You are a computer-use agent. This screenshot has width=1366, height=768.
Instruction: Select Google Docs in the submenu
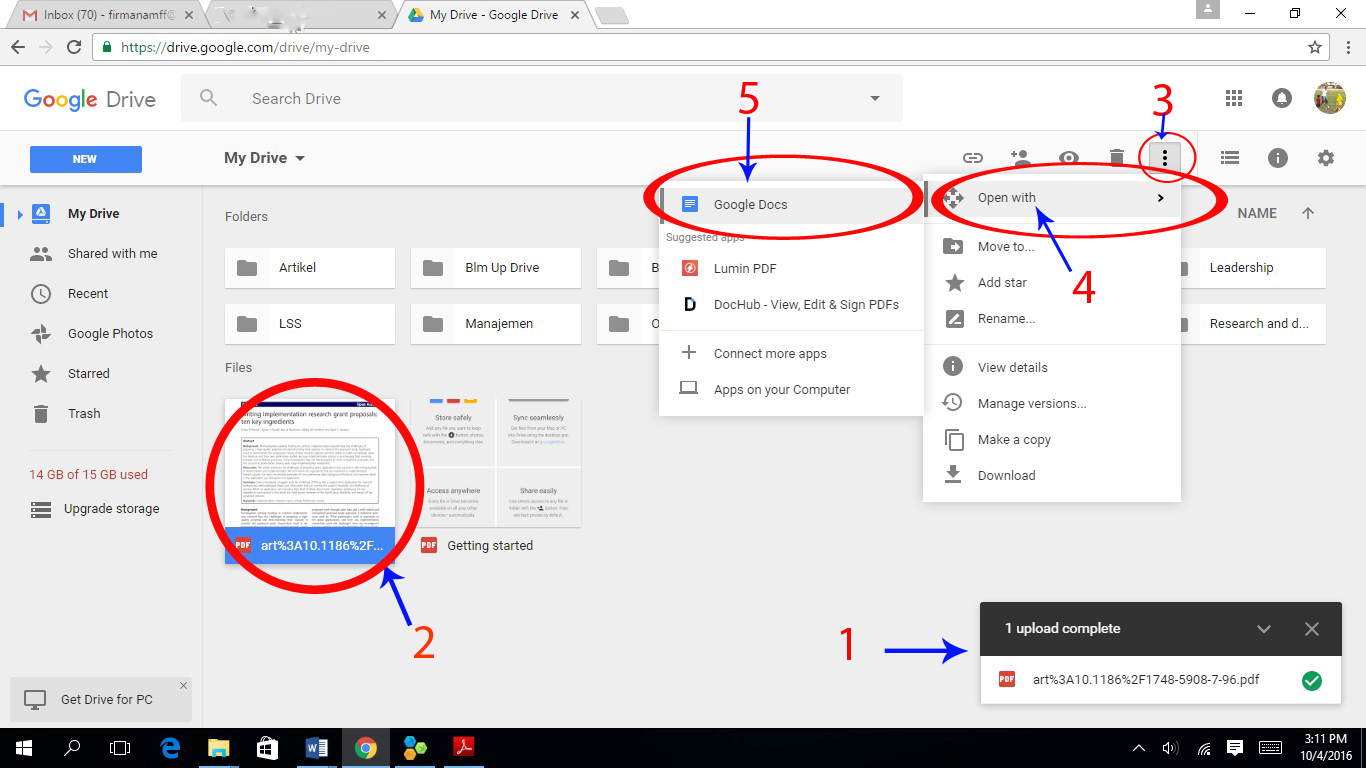coord(750,204)
